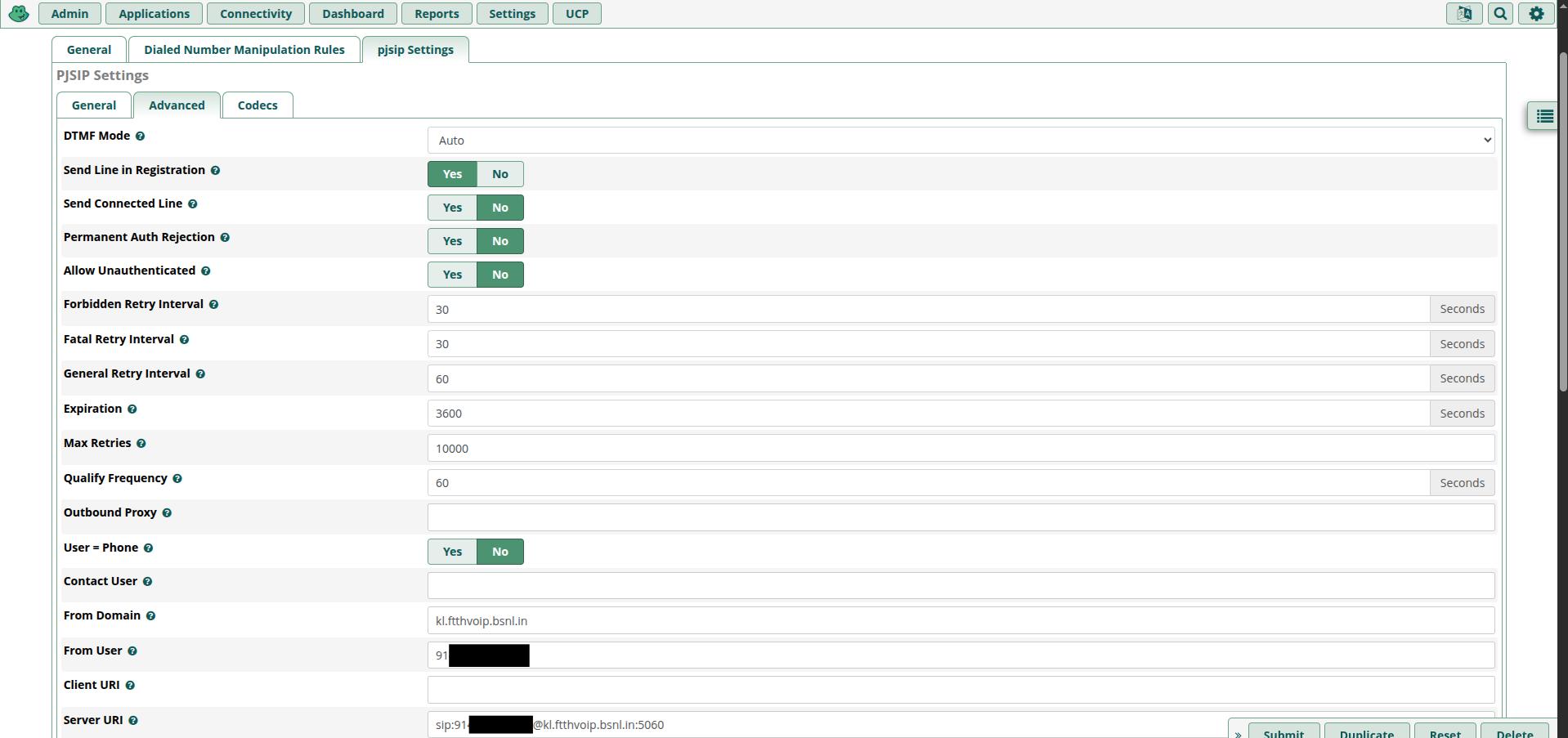This screenshot has width=1568, height=738.
Task: Open the language selector icon
Action: point(1463,14)
